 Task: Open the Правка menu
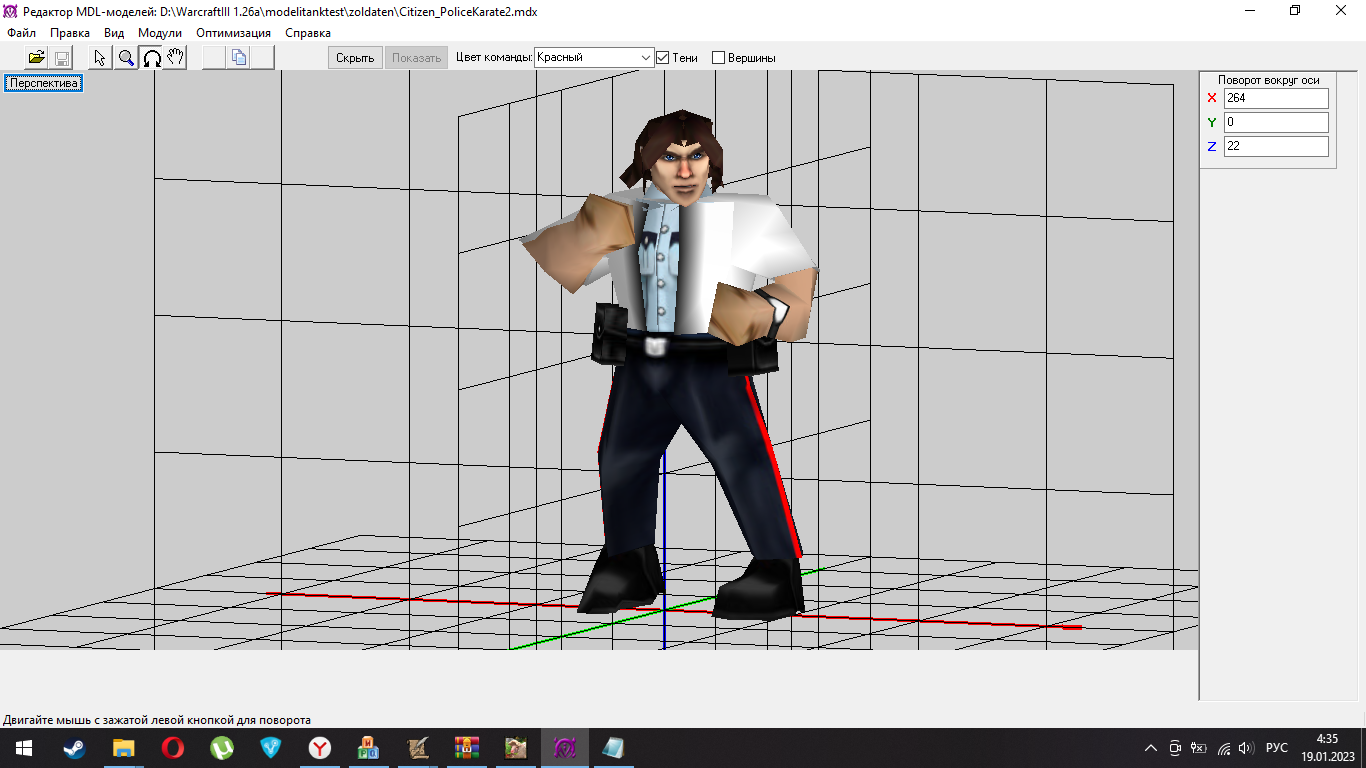(x=70, y=33)
